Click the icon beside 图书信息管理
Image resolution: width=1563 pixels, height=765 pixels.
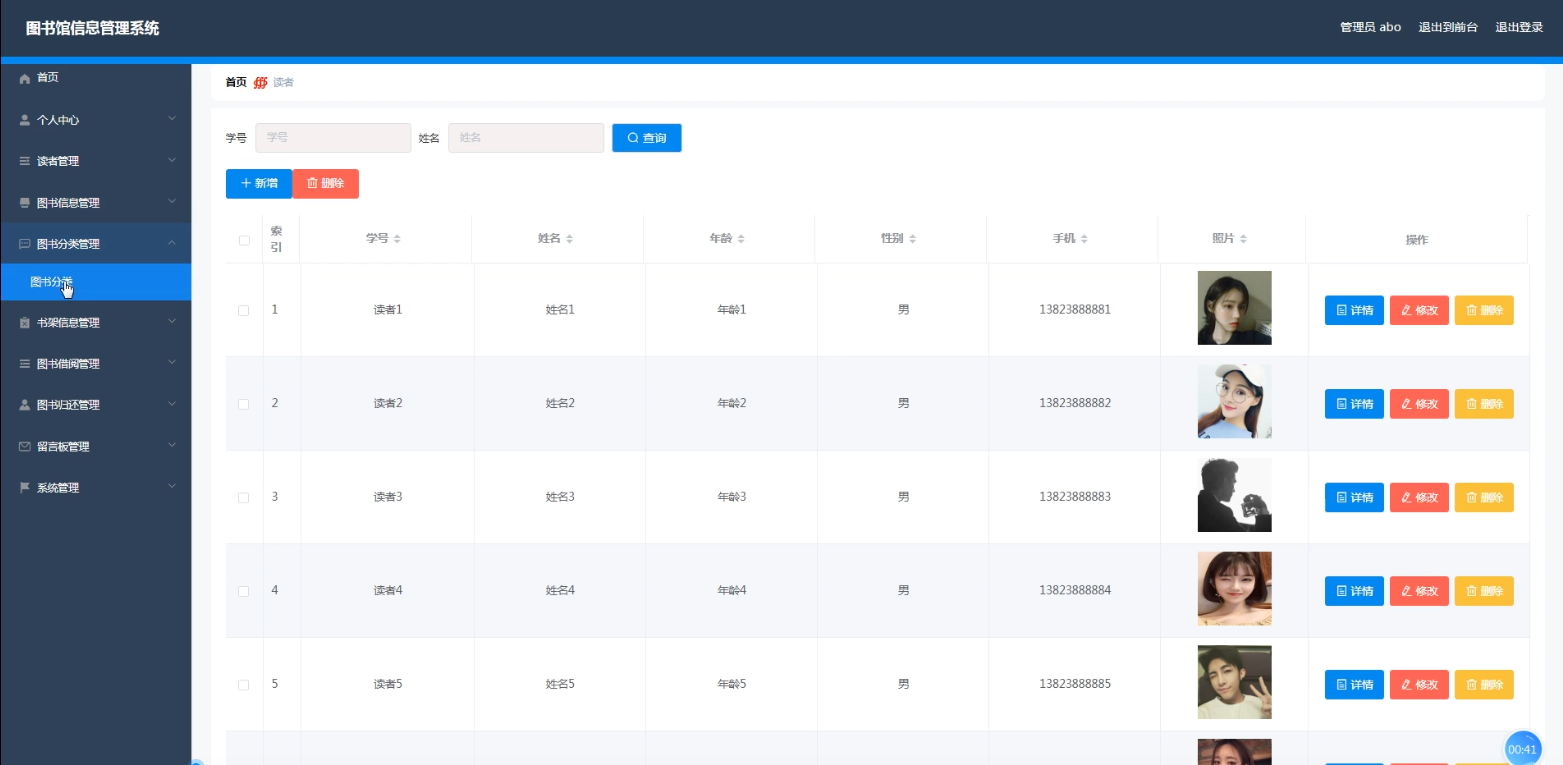coord(25,203)
